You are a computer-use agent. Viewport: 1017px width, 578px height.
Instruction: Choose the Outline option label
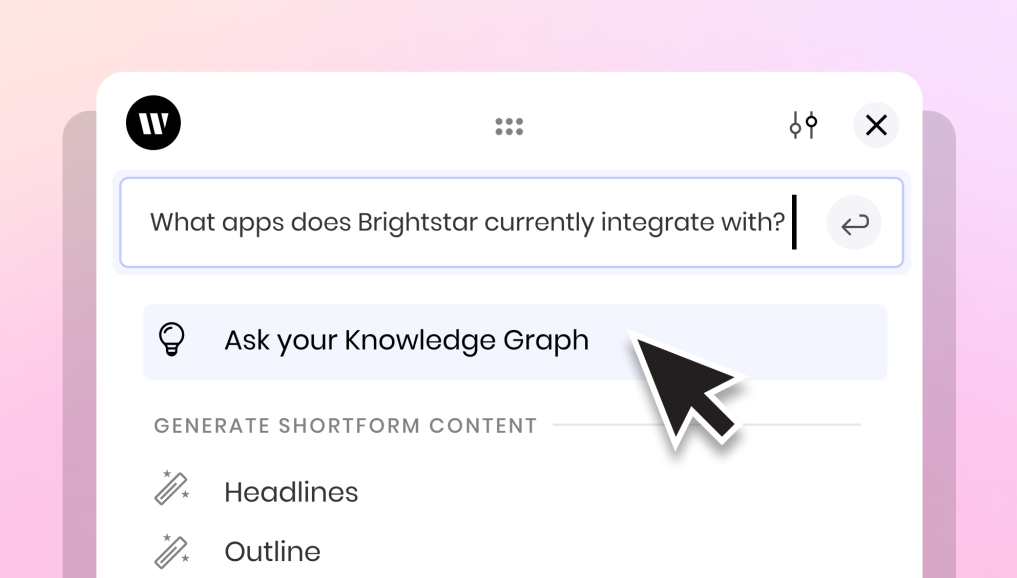[x=272, y=552]
